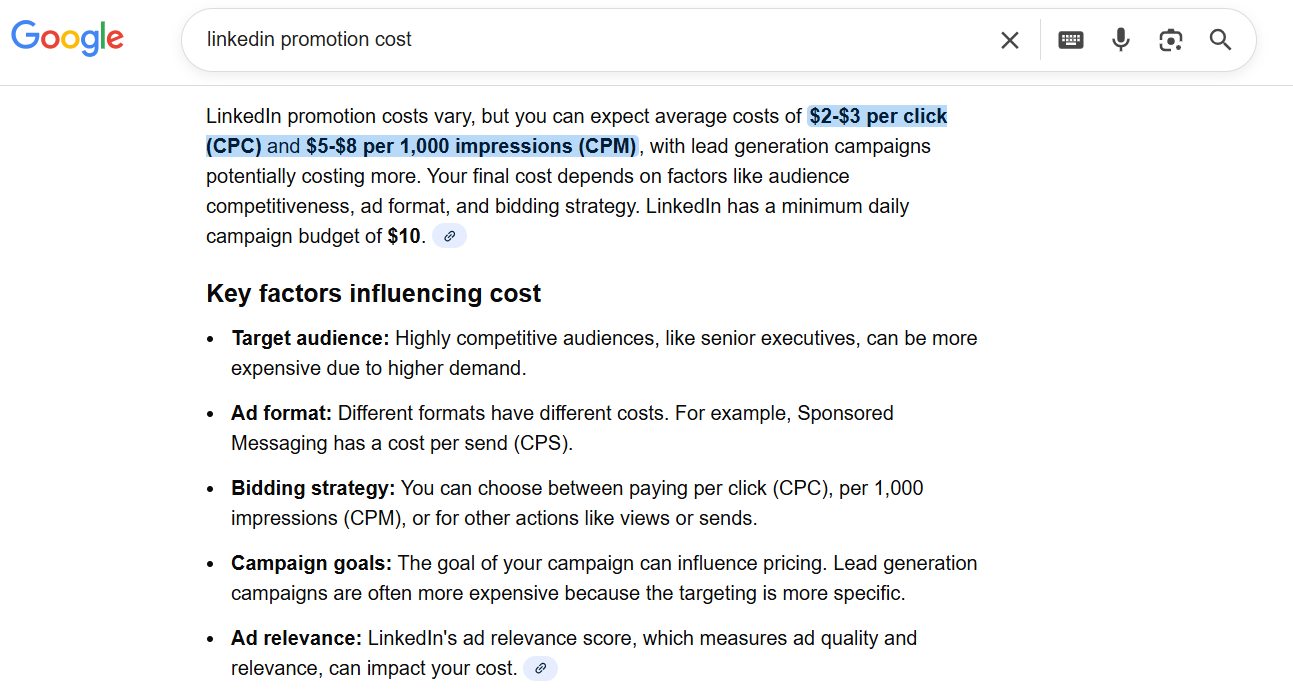Click the bold "Ad format:" label
Image resolution: width=1293 pixels, height=700 pixels.
pyautogui.click(x=281, y=413)
